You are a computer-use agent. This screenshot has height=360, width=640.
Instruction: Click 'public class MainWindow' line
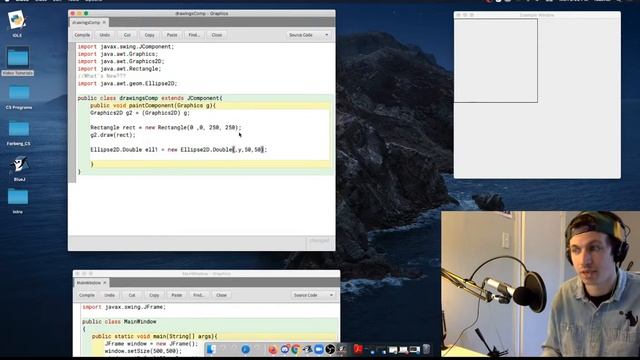point(119,322)
